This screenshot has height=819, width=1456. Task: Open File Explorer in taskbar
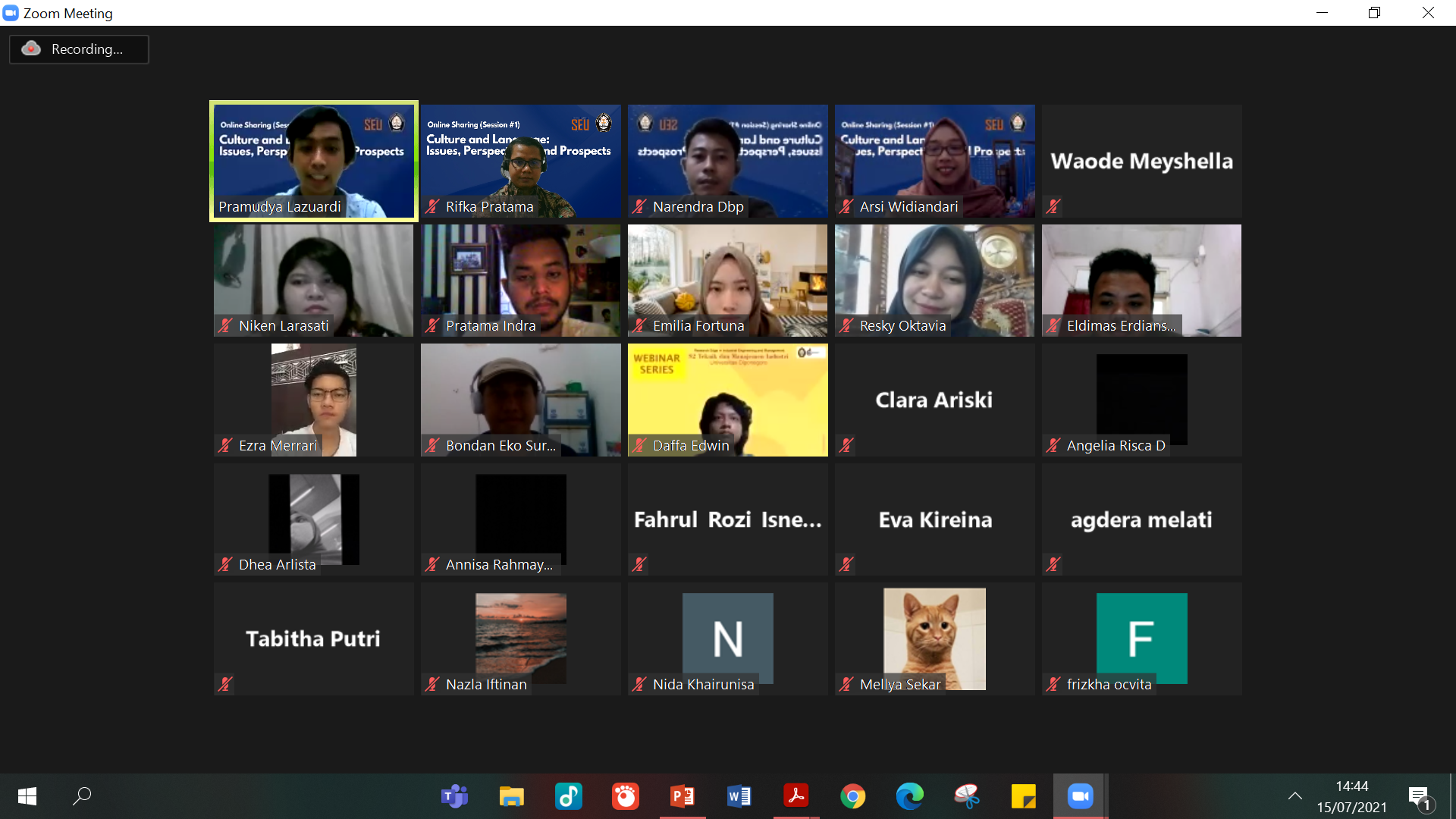click(511, 796)
